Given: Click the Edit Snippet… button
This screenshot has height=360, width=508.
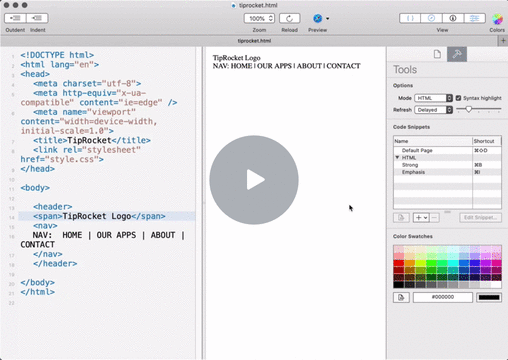Looking at the screenshot, I should point(480,218).
